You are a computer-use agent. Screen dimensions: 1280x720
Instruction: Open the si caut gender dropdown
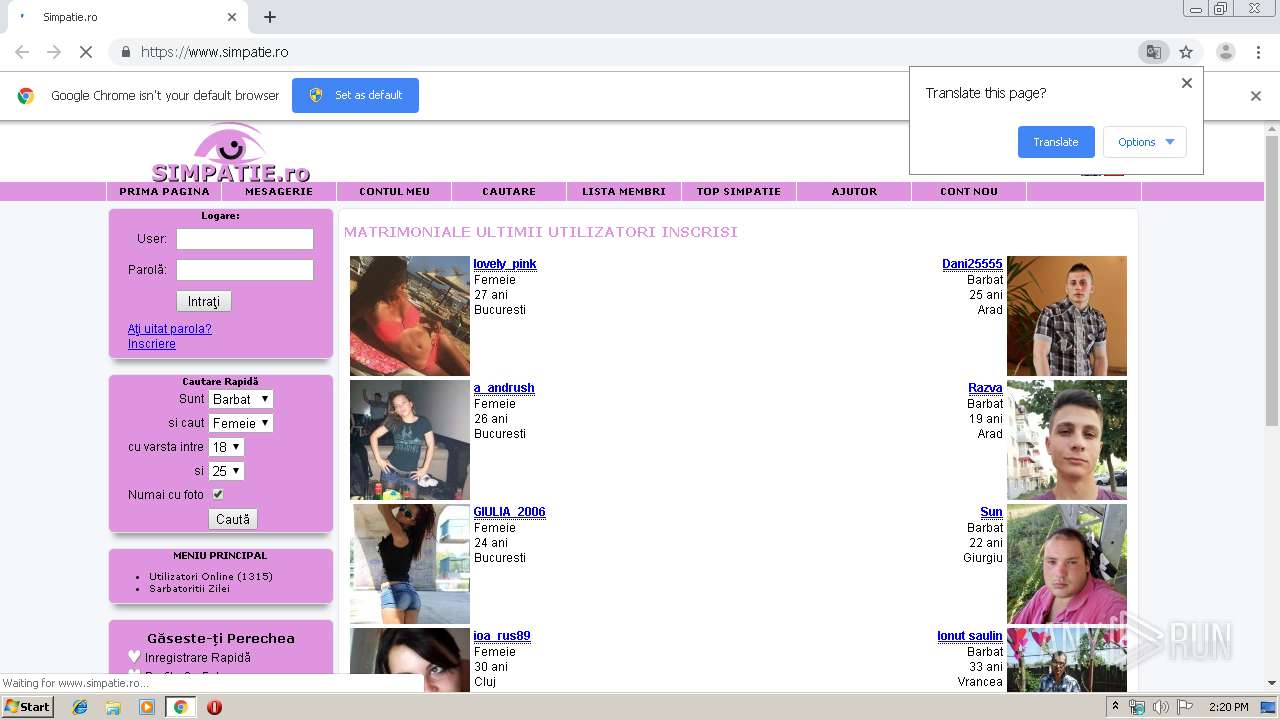(241, 423)
